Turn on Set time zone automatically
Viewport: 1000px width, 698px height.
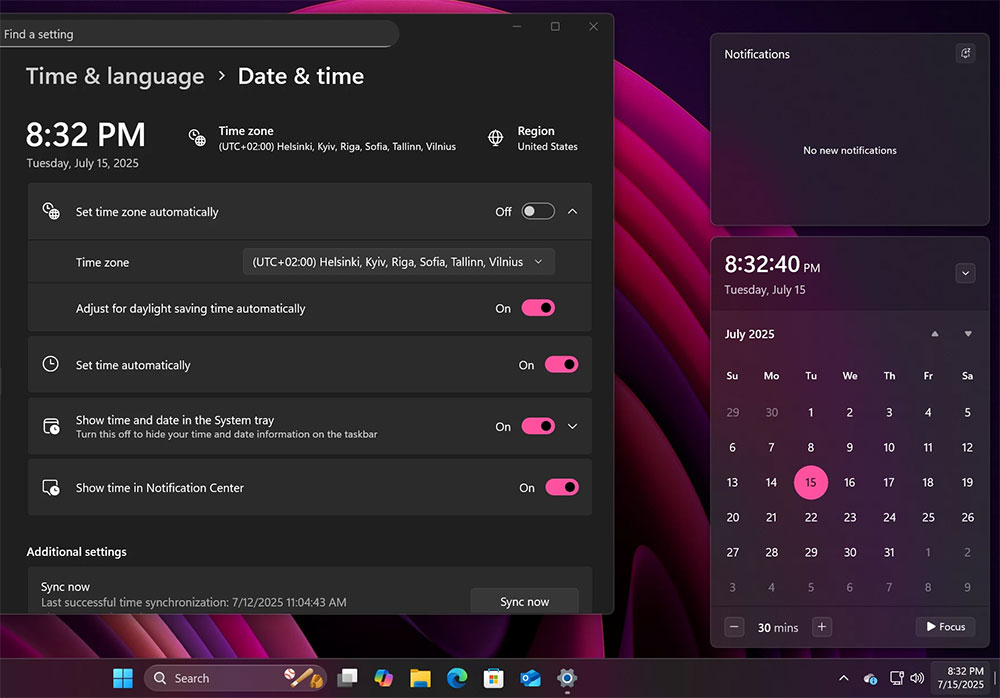[x=538, y=211]
